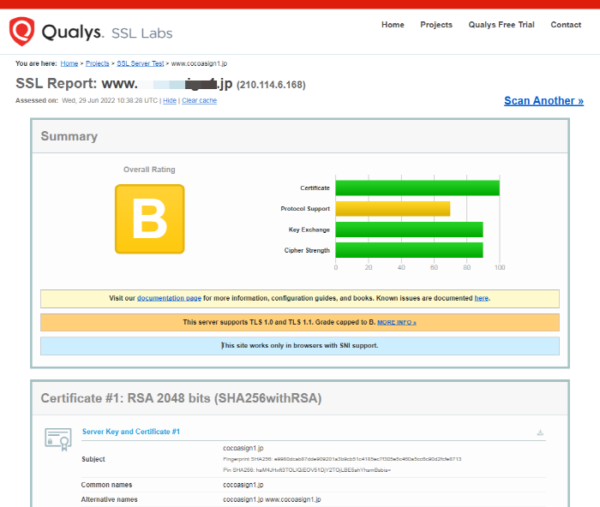This screenshot has width=600, height=507.
Task: Click the Key Exchange chart label
Action: [309, 230]
